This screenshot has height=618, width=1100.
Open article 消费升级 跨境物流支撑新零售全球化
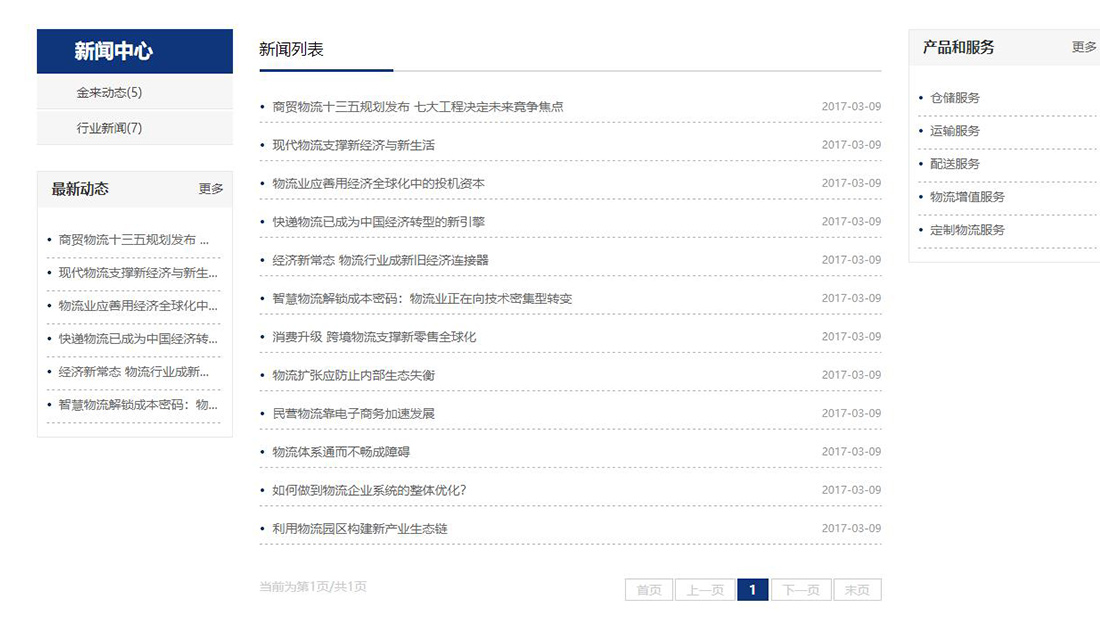point(374,337)
